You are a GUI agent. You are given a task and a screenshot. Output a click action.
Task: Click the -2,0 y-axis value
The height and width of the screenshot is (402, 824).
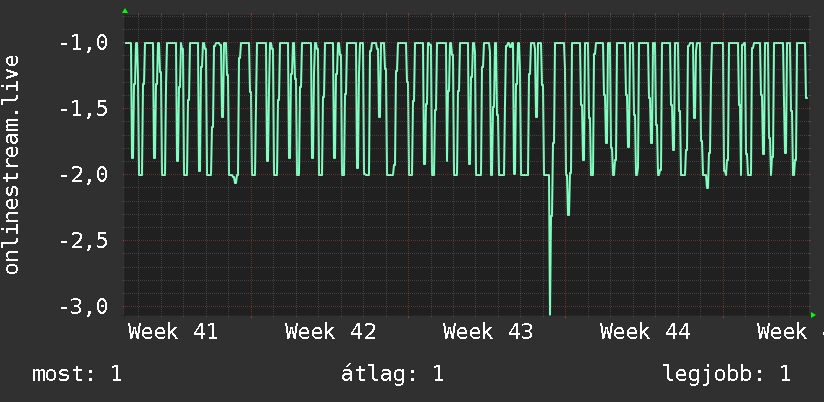click(84, 175)
